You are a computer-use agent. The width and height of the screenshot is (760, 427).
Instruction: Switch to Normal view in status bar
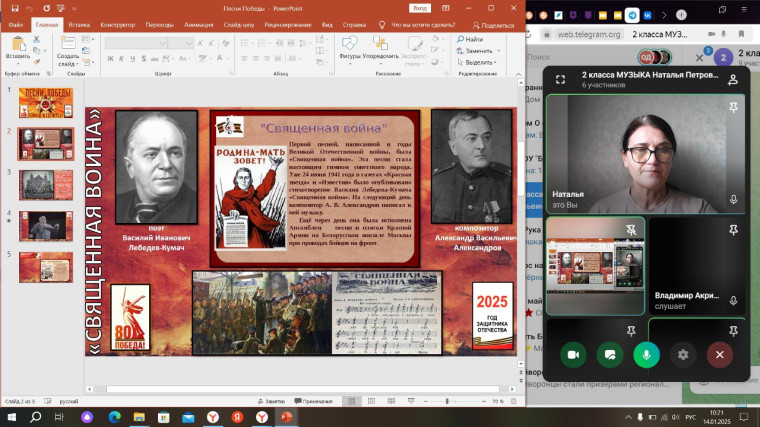pyautogui.click(x=351, y=401)
